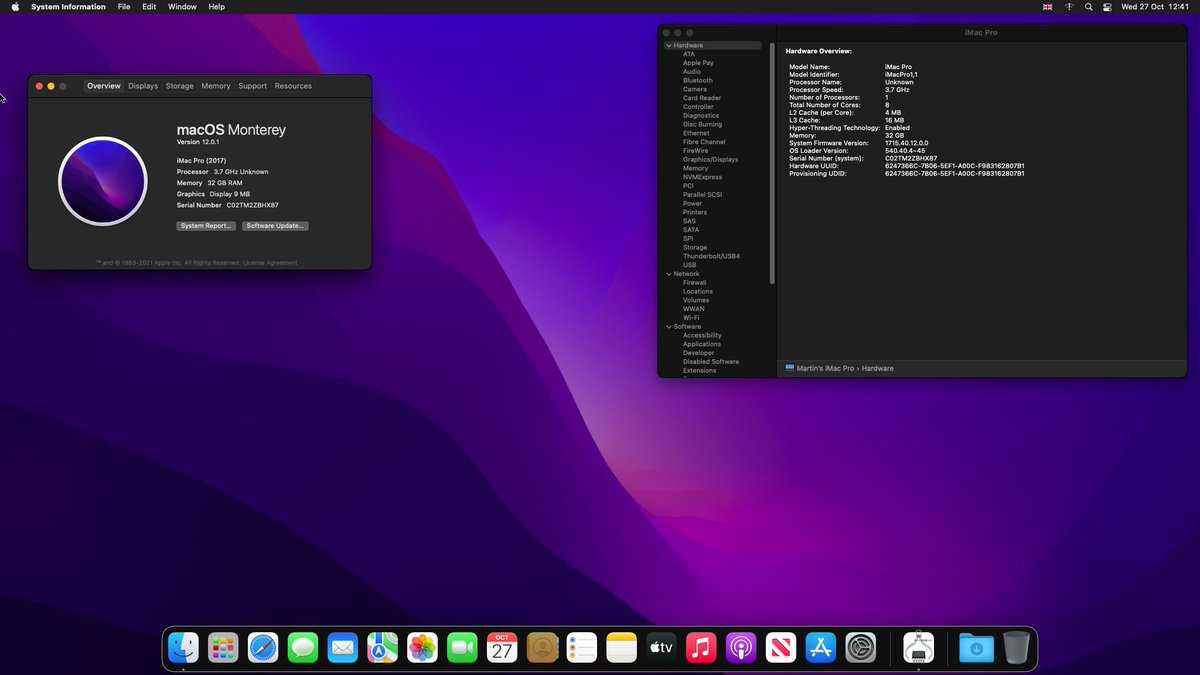Select Ethernet in Hardware sidebar
The width and height of the screenshot is (1200, 675).
pos(696,133)
